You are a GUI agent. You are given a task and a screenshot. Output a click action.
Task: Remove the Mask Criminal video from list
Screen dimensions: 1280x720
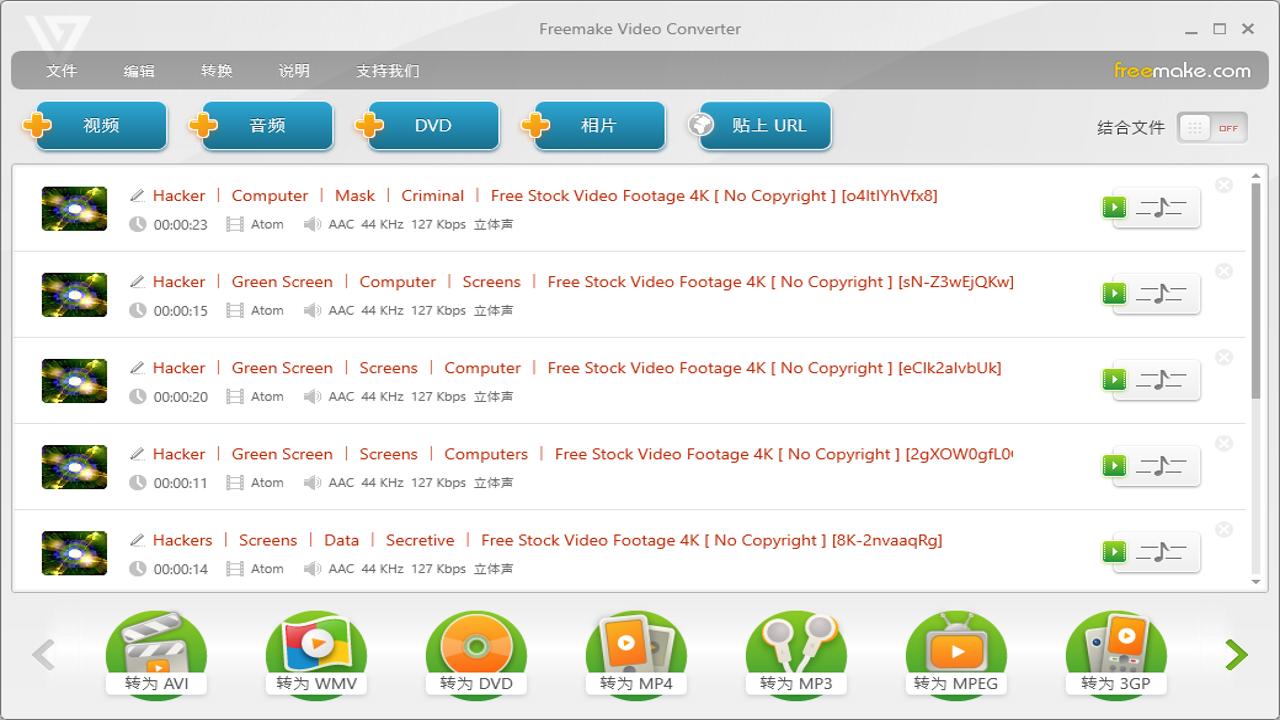click(1224, 185)
